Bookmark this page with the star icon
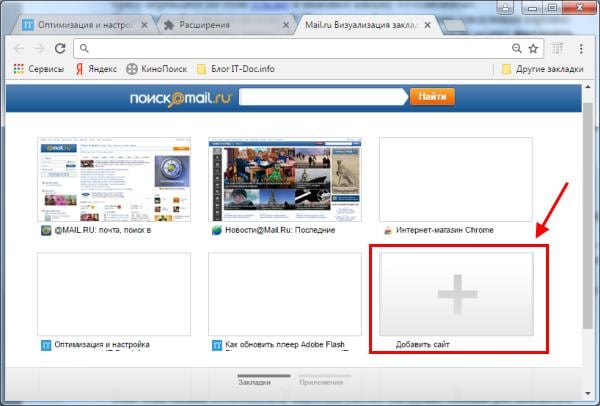The height and width of the screenshot is (406, 600). click(x=533, y=48)
